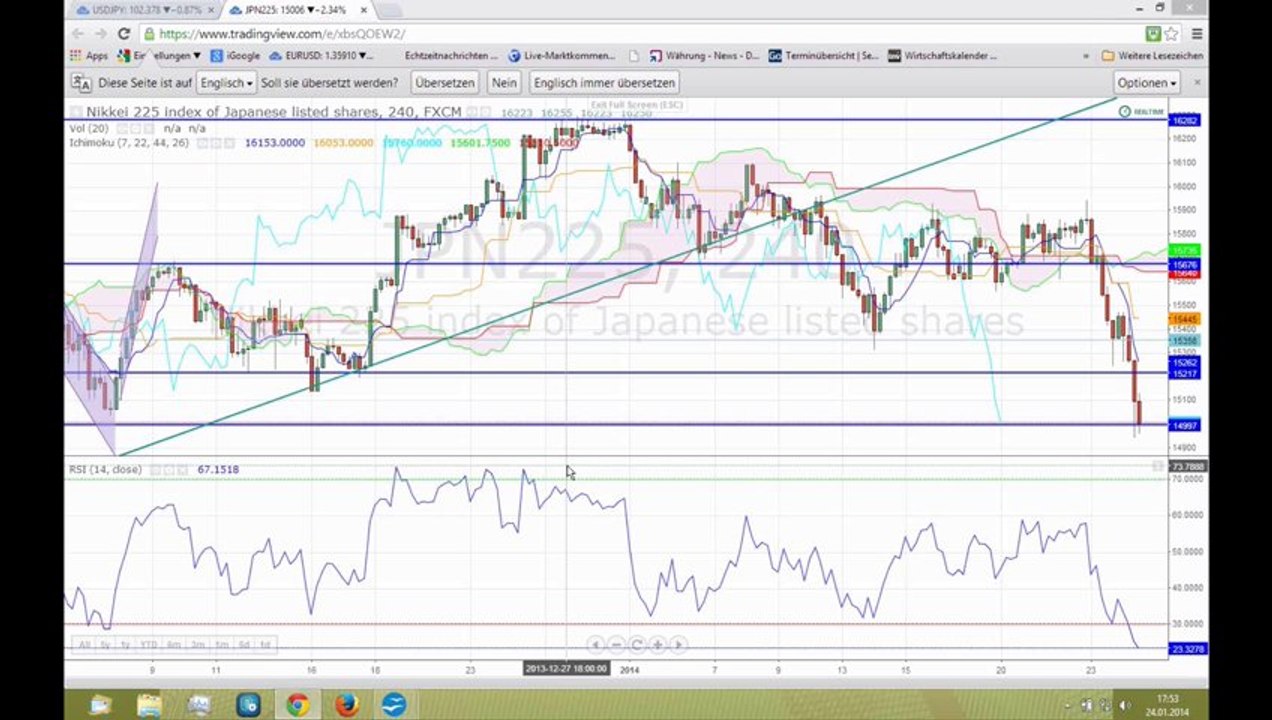Select the 1y time range
This screenshot has height=720, width=1272.
pos(127,645)
